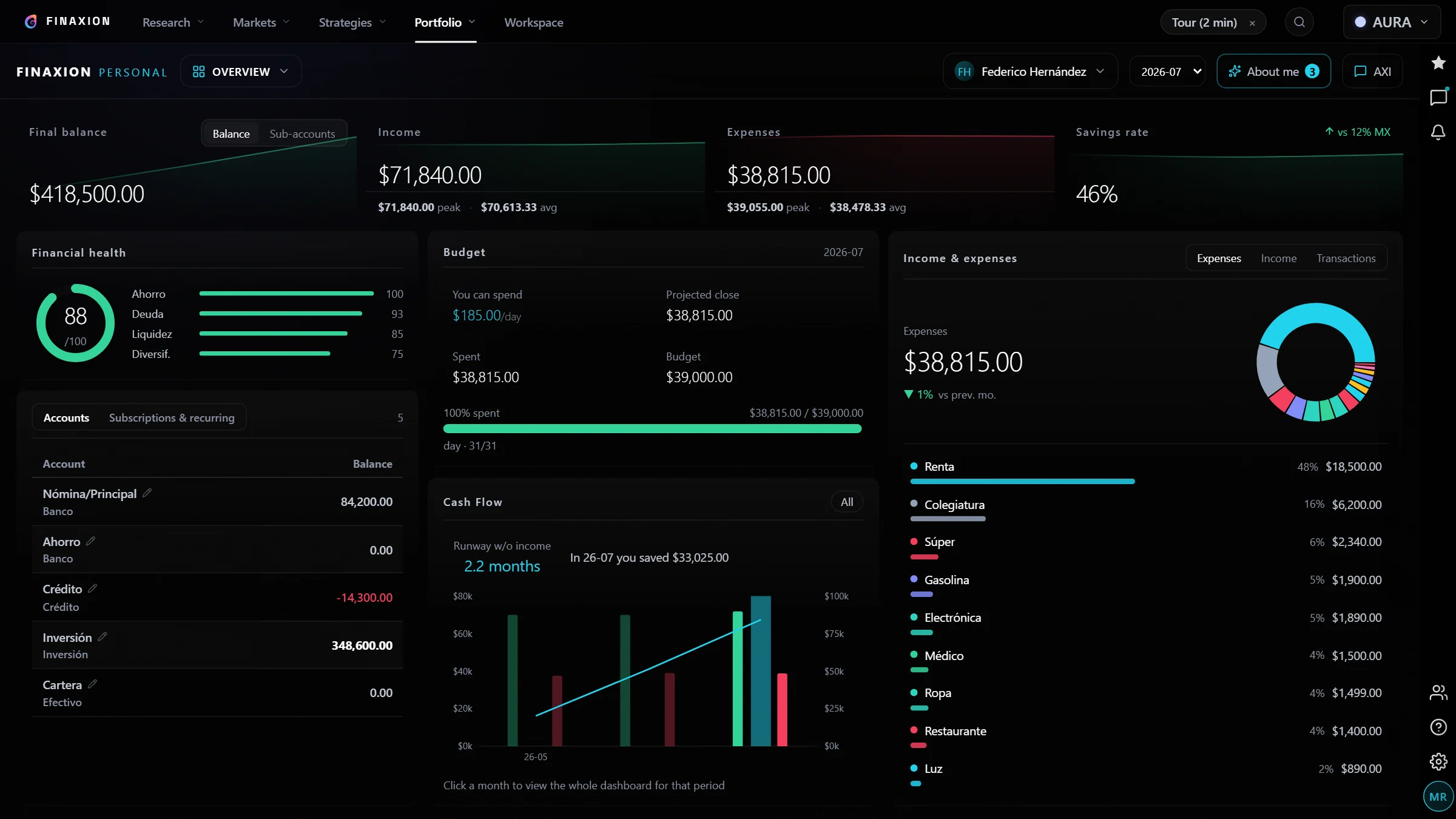Edit the Nómina/Principal account name pencil
The height and width of the screenshot is (819, 1456).
click(x=147, y=493)
